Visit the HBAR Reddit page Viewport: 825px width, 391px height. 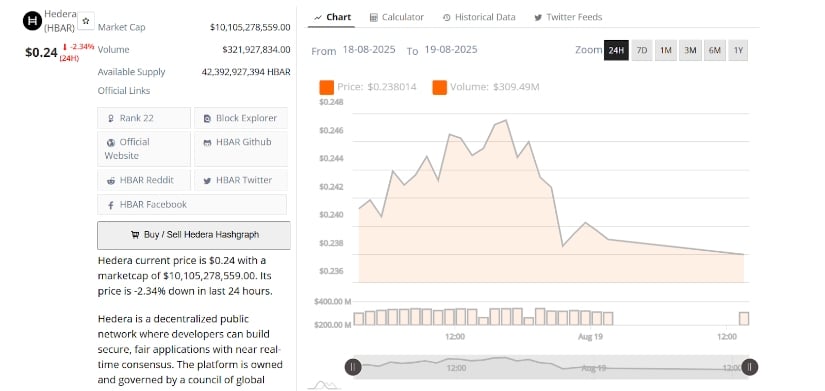[144, 180]
